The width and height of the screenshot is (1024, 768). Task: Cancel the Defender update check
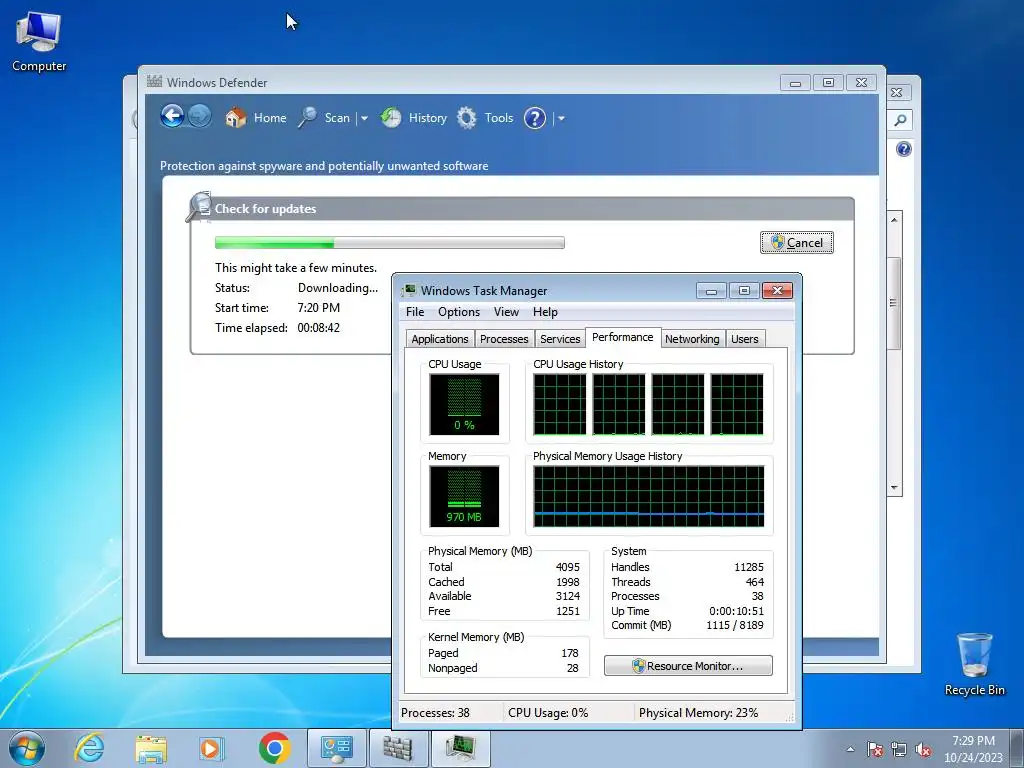[x=797, y=243]
